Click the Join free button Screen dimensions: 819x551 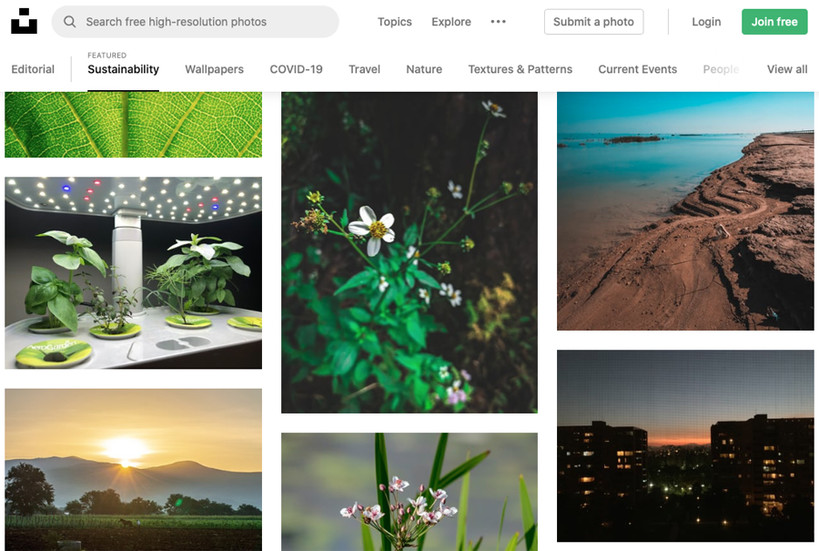point(774,22)
